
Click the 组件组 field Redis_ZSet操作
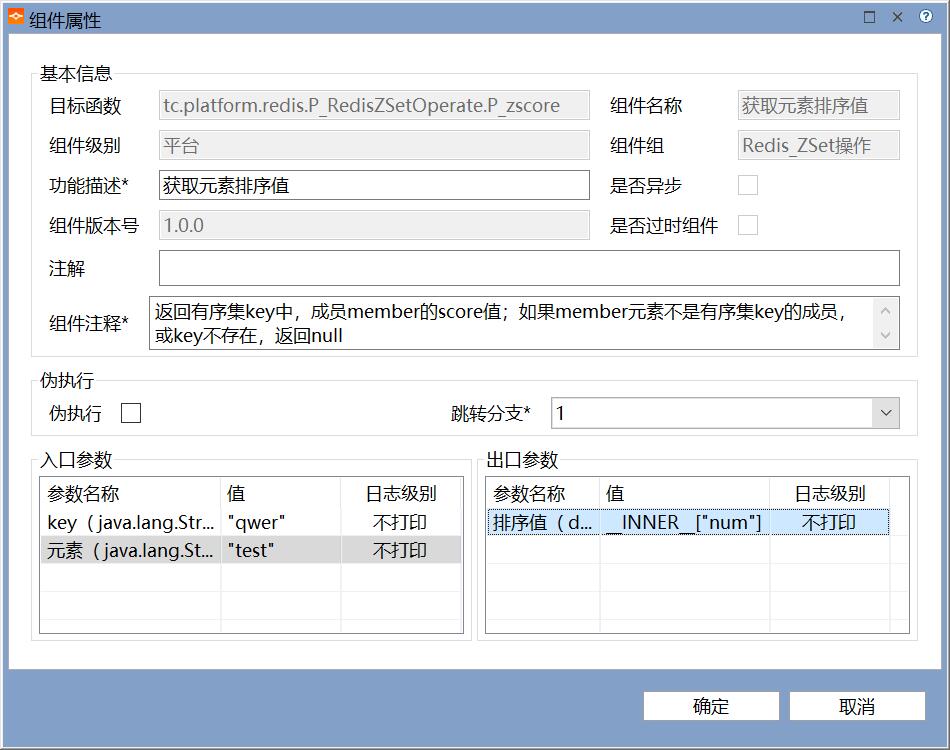[x=819, y=145]
